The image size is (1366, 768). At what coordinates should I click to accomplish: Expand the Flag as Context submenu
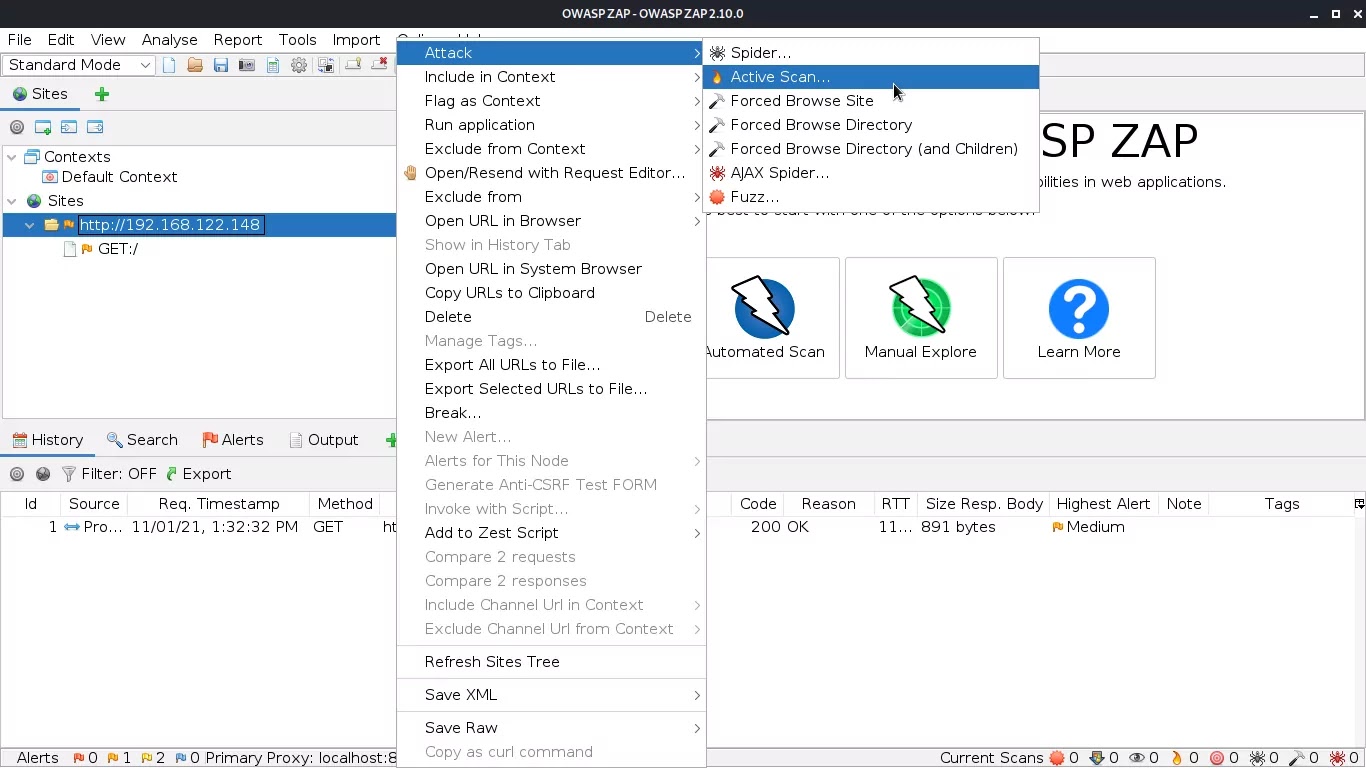(x=551, y=101)
